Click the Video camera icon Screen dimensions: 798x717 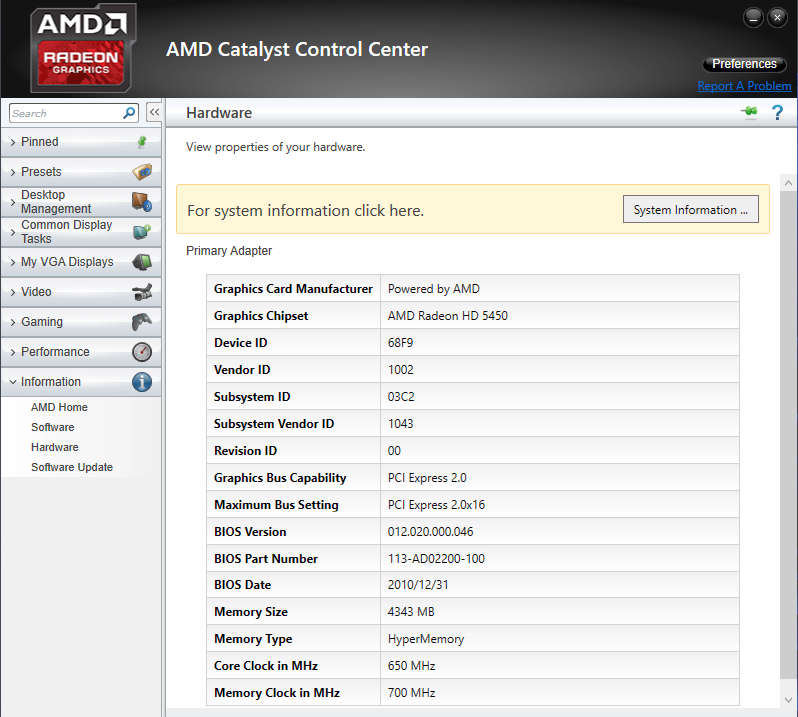tap(141, 292)
